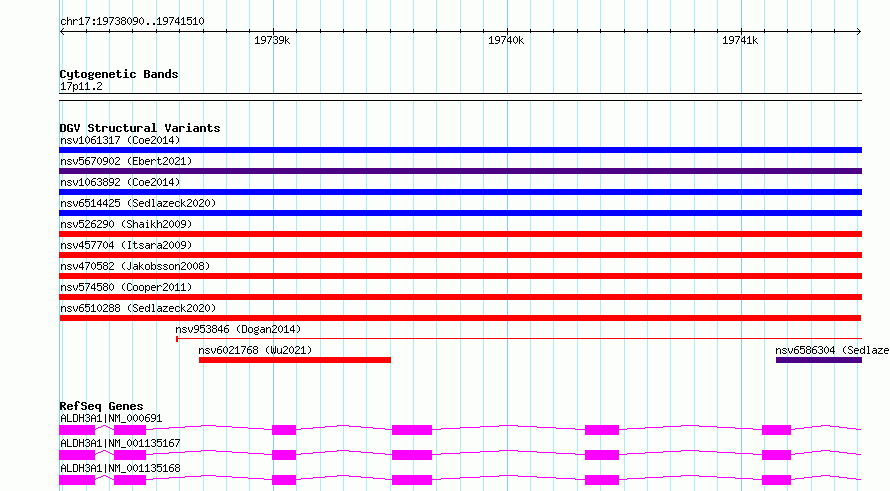Image resolution: width=890 pixels, height=491 pixels.
Task: Select the Cytogenetic Bands track heading
Action: coord(119,74)
